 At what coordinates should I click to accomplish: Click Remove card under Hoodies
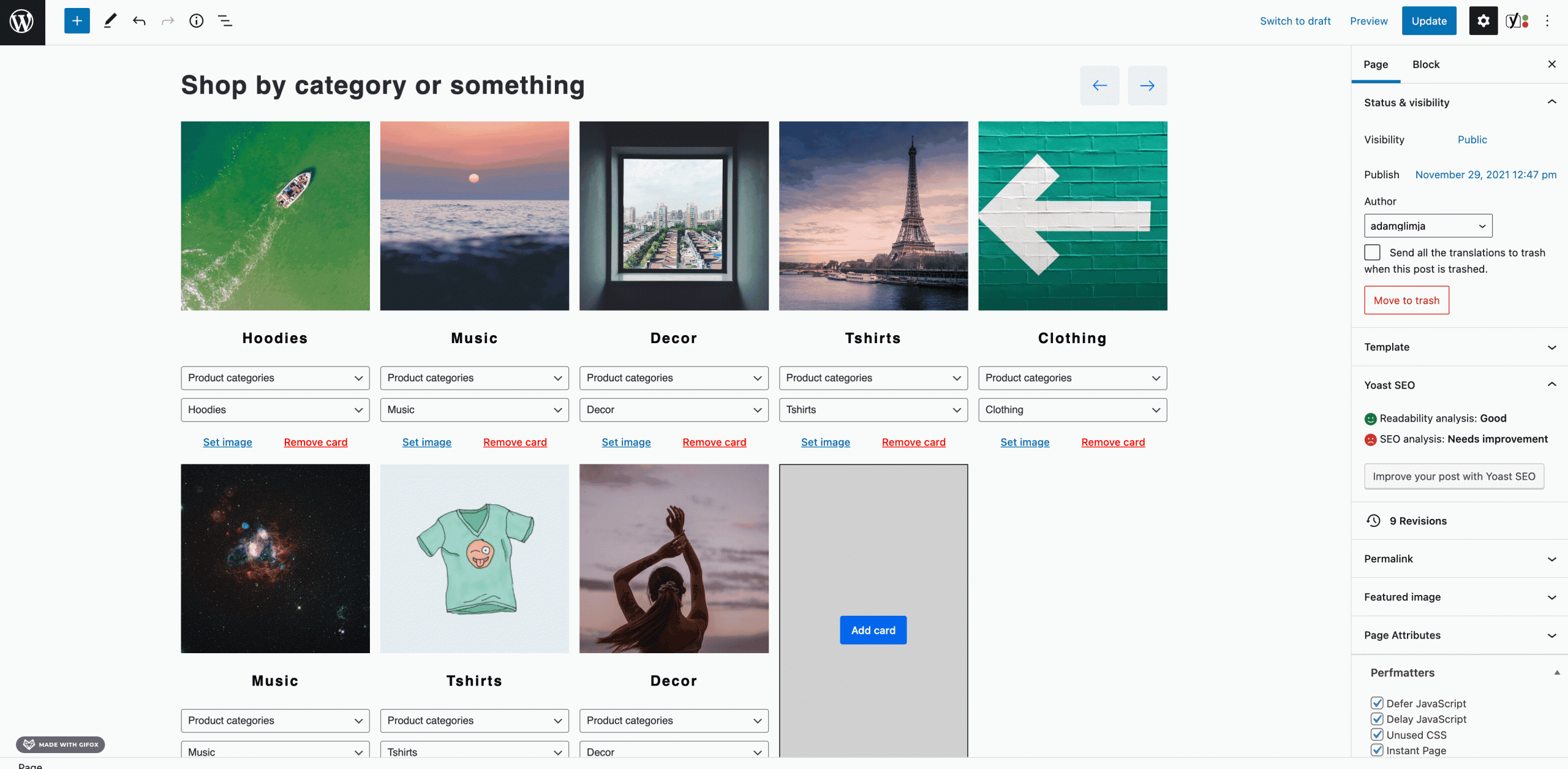[316, 442]
